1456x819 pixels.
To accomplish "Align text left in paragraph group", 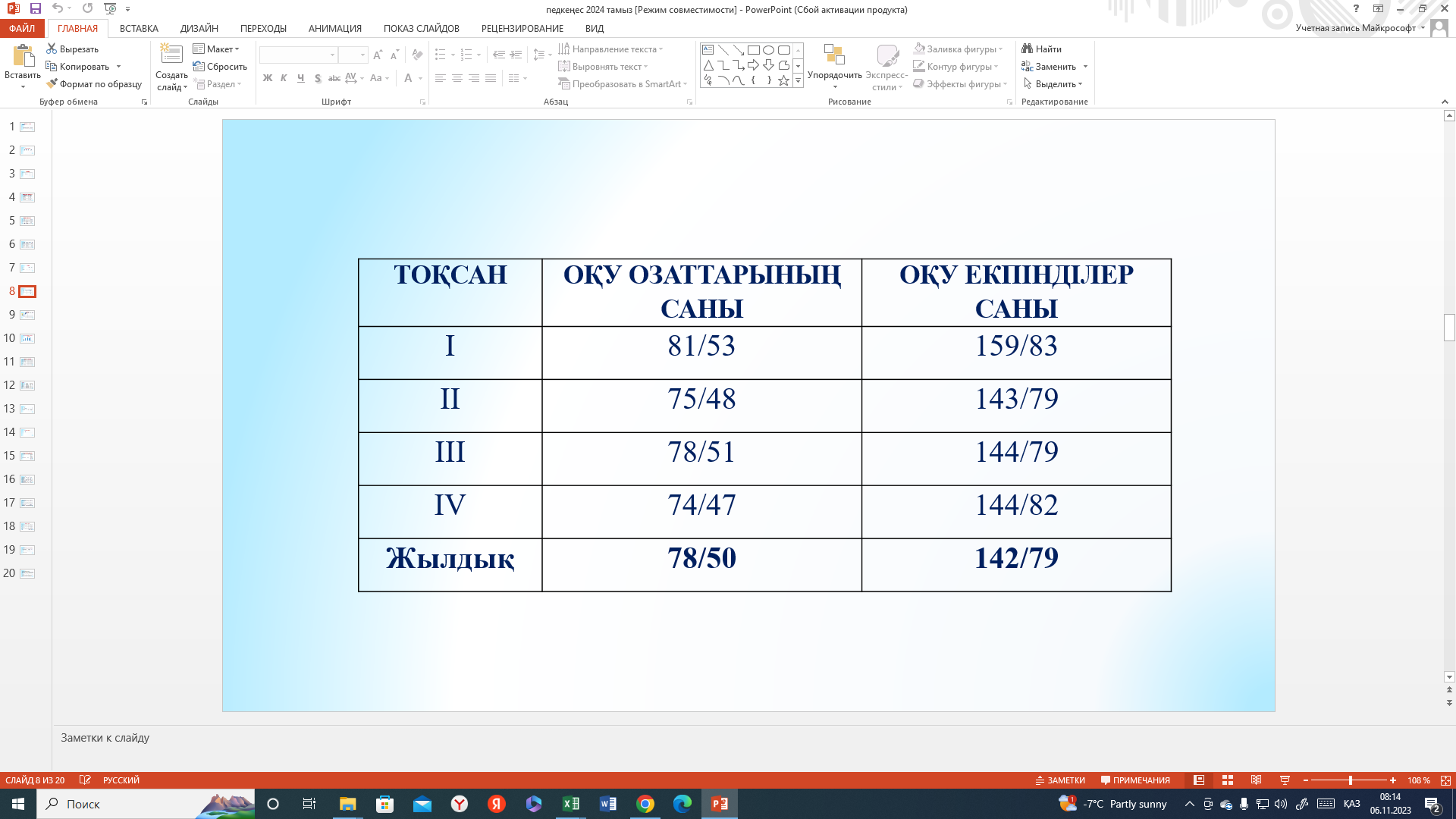I will (x=440, y=78).
